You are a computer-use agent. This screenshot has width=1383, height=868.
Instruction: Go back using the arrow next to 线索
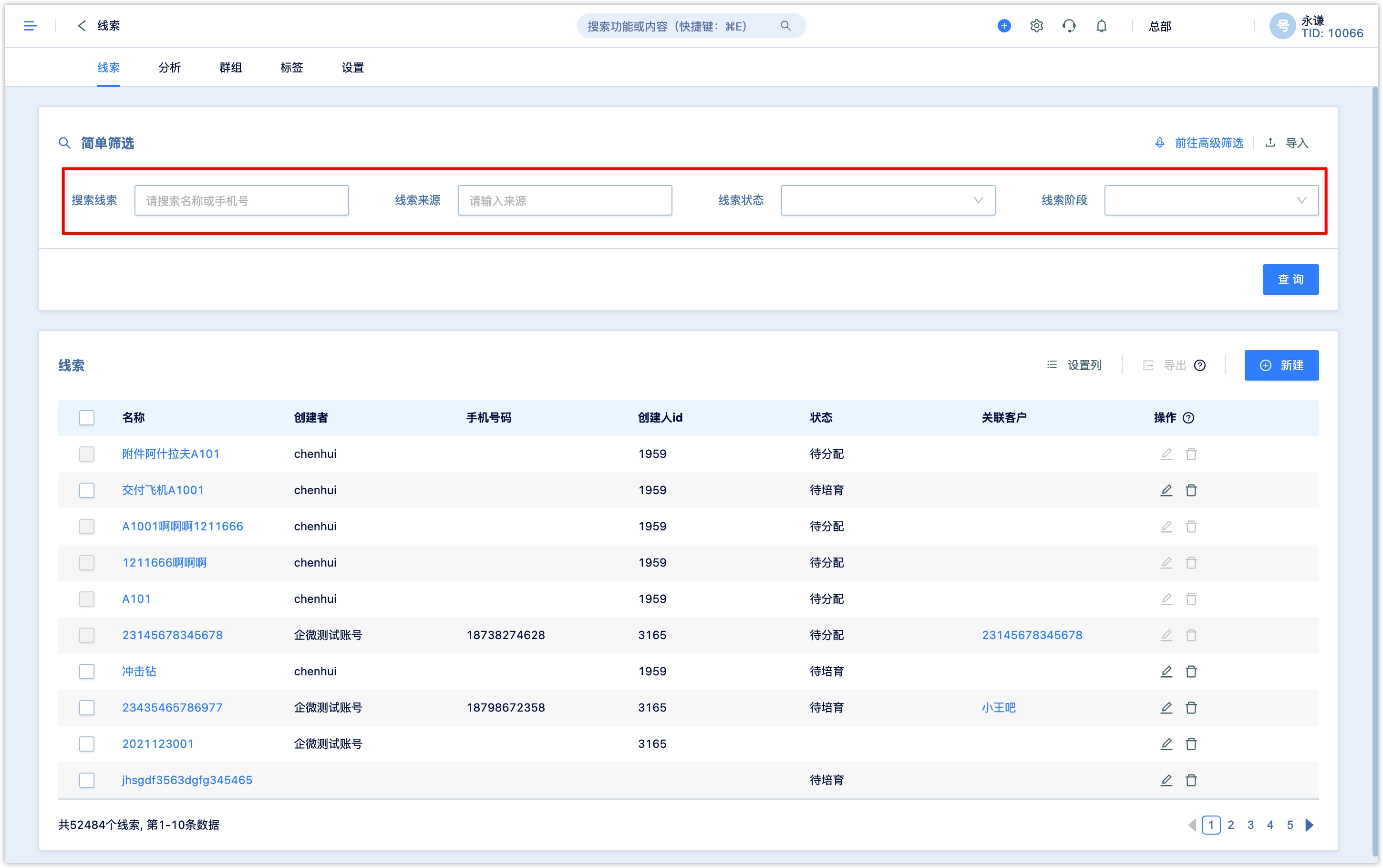[x=82, y=26]
